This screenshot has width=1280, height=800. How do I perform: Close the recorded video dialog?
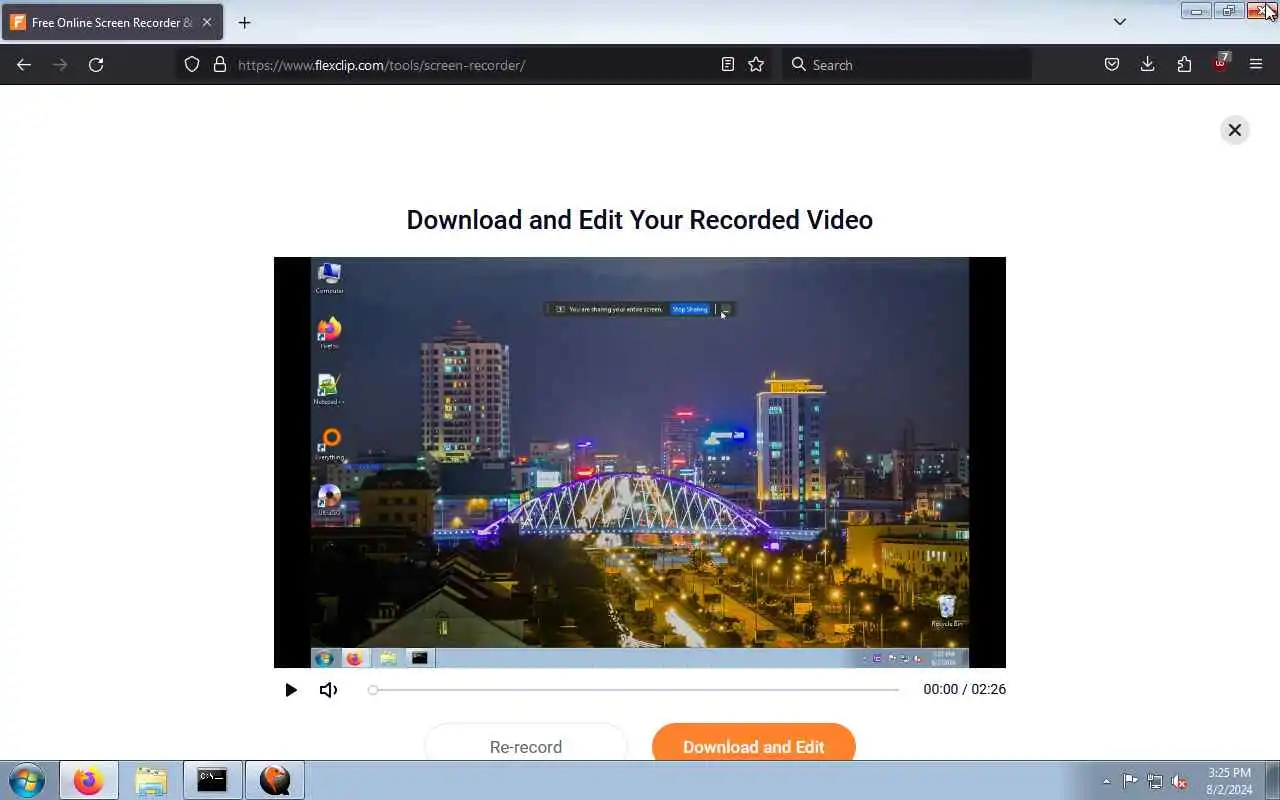(x=1235, y=130)
